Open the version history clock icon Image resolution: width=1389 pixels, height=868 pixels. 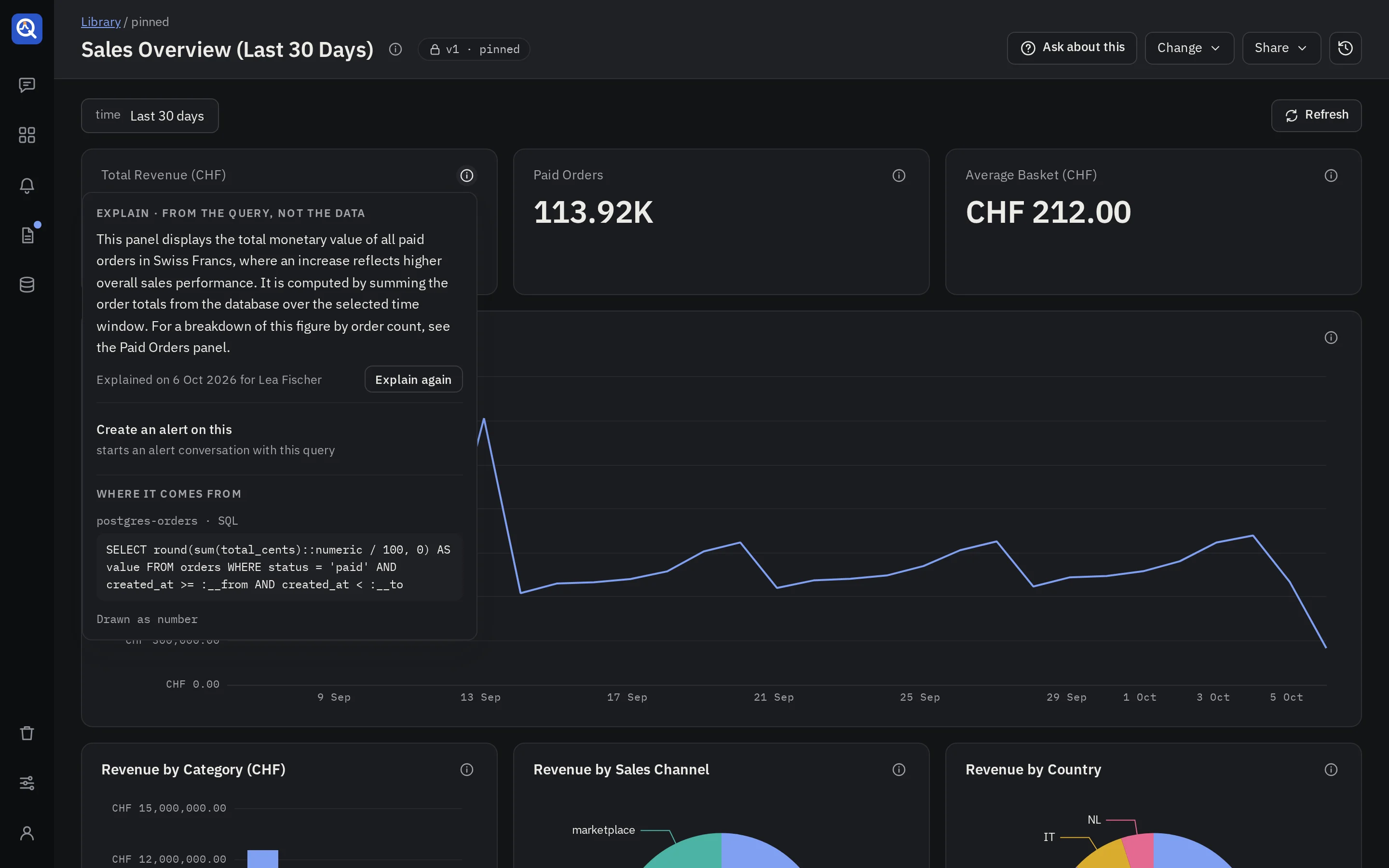click(x=1345, y=48)
